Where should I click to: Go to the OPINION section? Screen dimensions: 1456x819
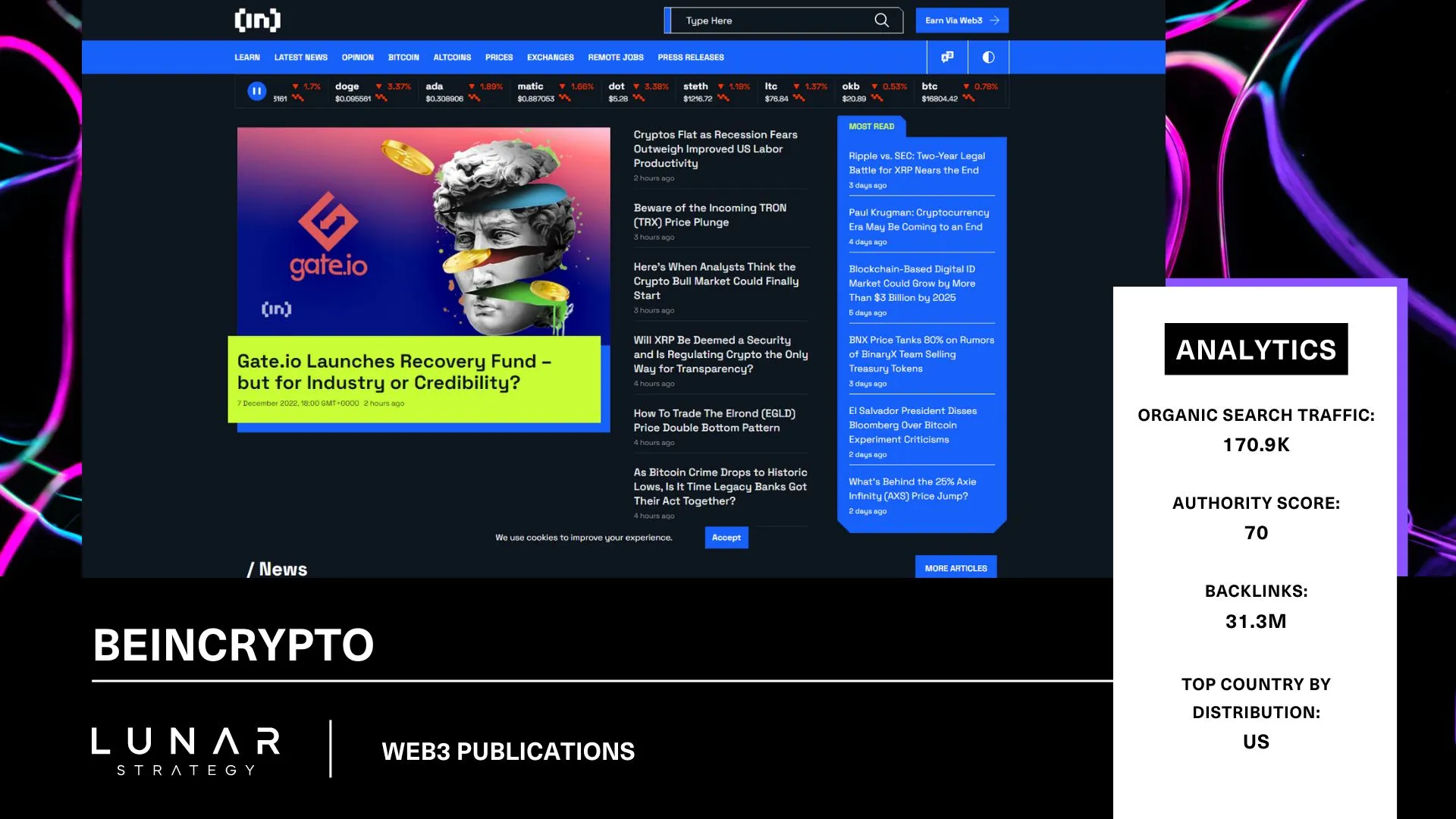point(357,58)
